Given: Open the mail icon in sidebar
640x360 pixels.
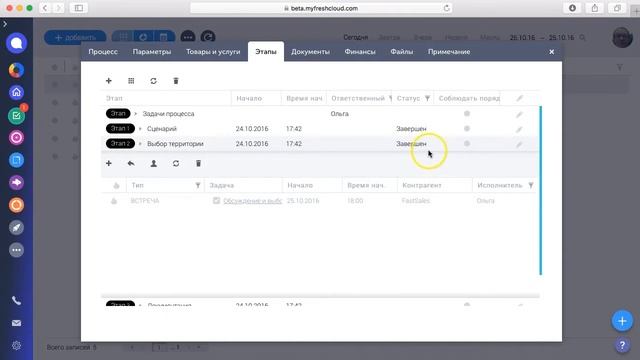Looking at the screenshot, I should pos(16,323).
